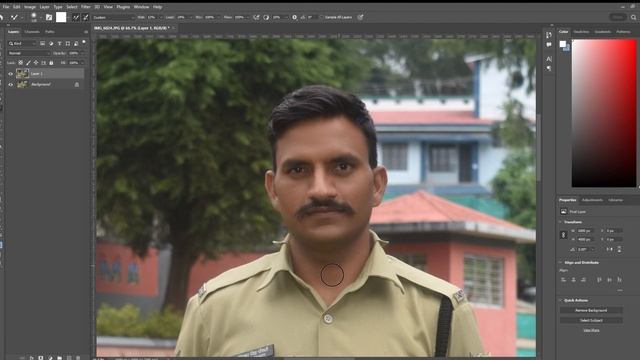Hide Layer 1 with its eye icon
This screenshot has height=360, width=640.
coord(11,74)
